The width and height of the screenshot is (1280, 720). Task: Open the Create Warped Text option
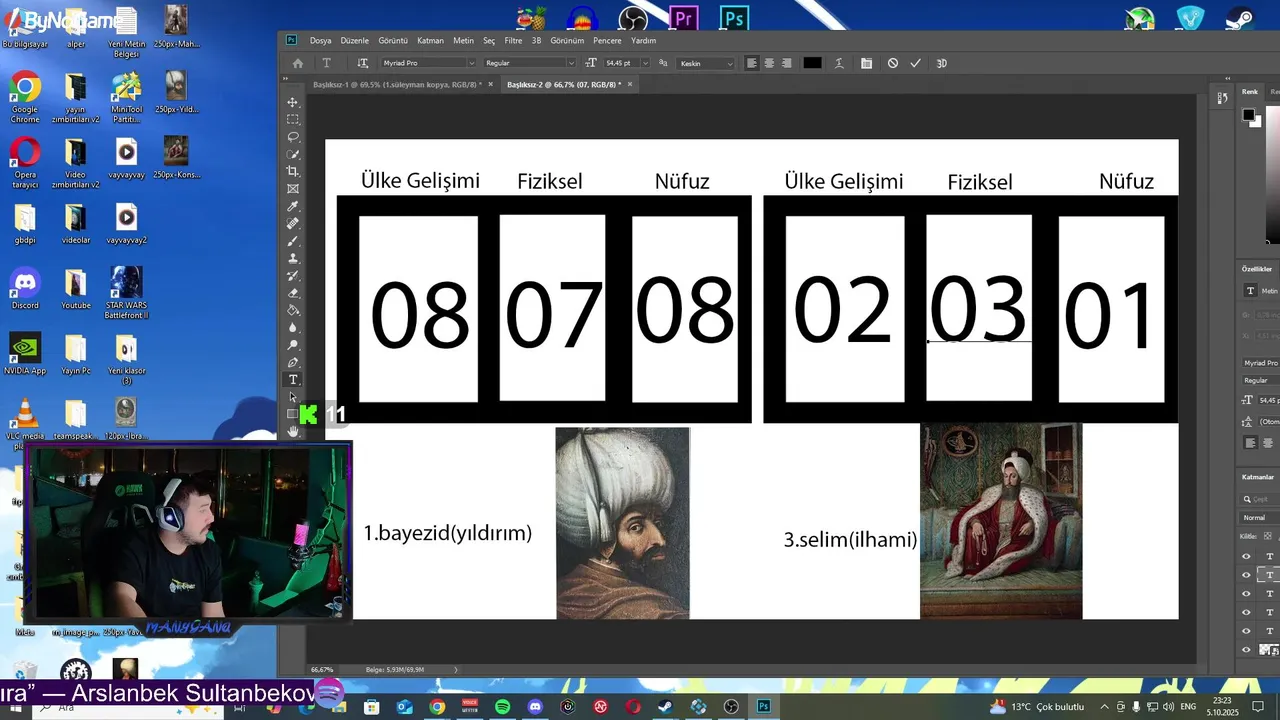click(x=839, y=63)
